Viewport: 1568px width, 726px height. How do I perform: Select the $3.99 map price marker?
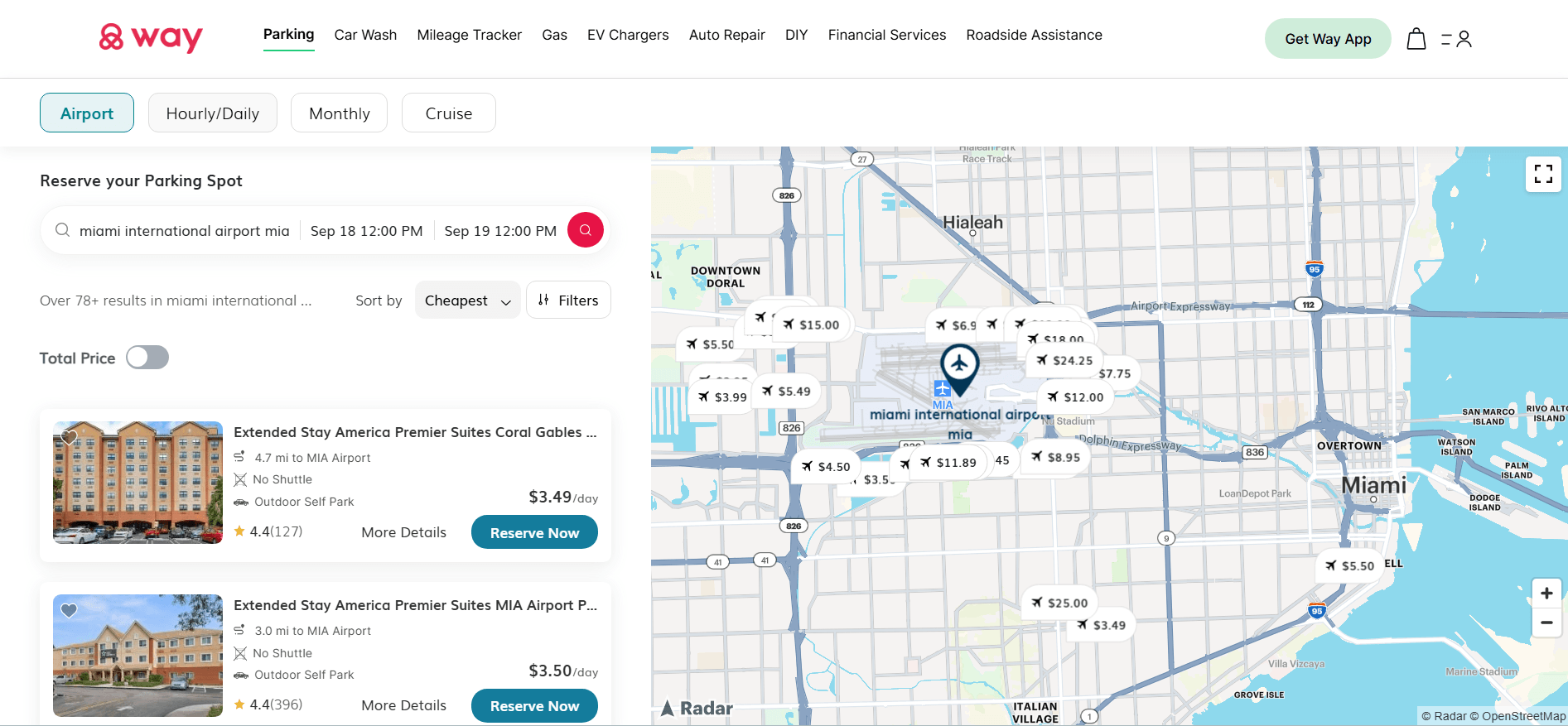tap(722, 397)
